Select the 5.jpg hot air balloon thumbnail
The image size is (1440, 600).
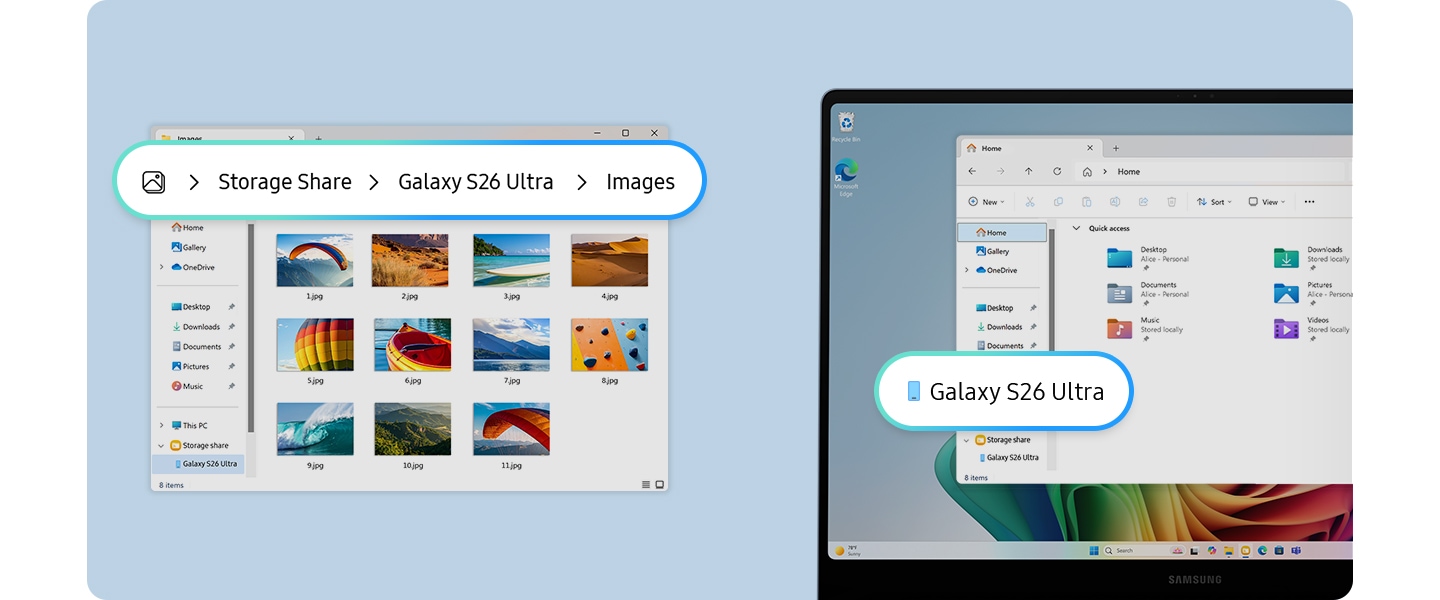314,345
